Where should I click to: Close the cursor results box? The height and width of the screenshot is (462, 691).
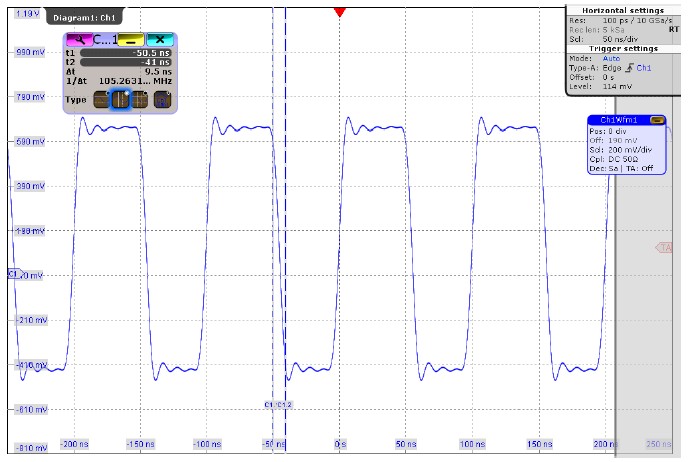pos(157,39)
